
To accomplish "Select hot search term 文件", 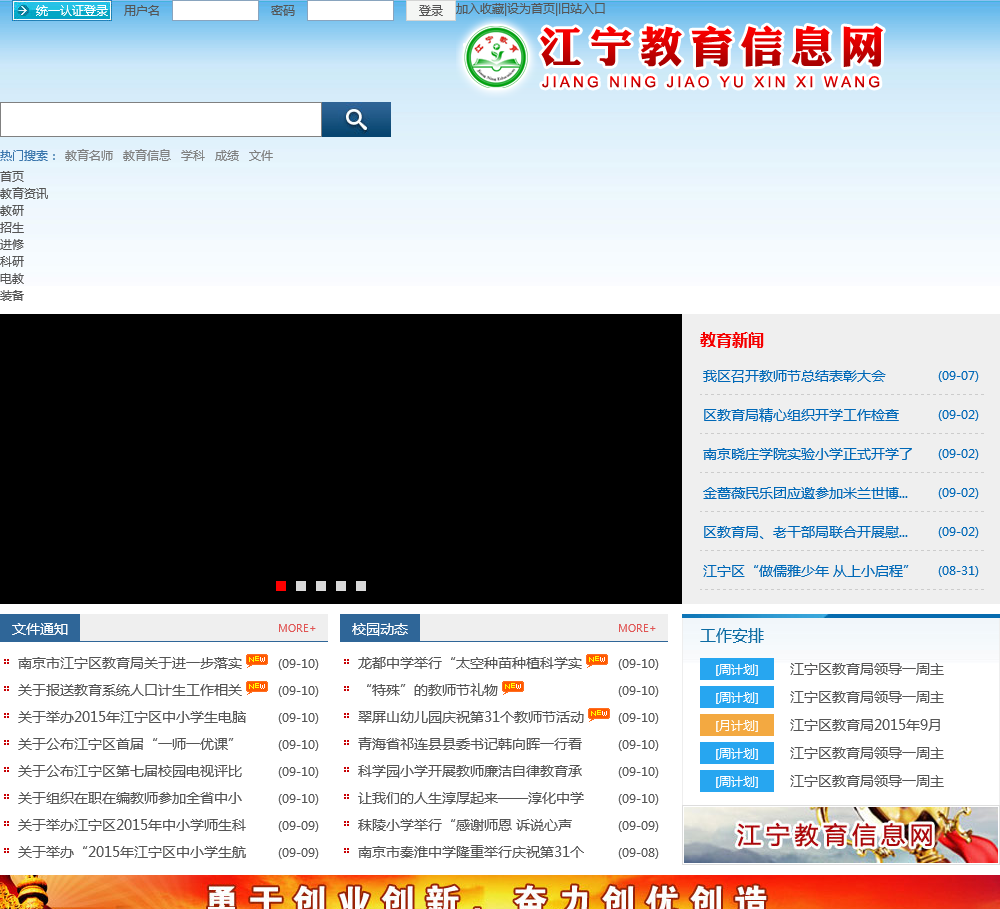I will point(261,156).
